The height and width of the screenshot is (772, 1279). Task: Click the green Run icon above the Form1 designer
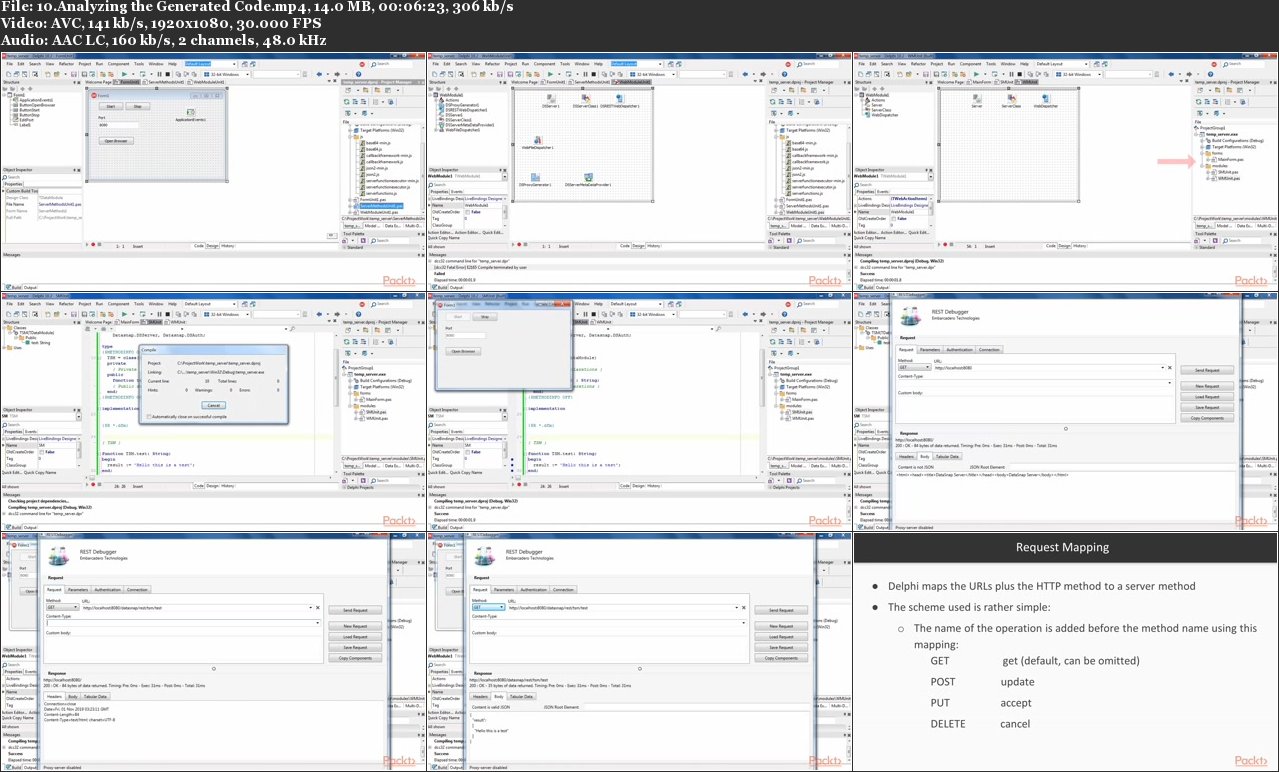pos(124,74)
